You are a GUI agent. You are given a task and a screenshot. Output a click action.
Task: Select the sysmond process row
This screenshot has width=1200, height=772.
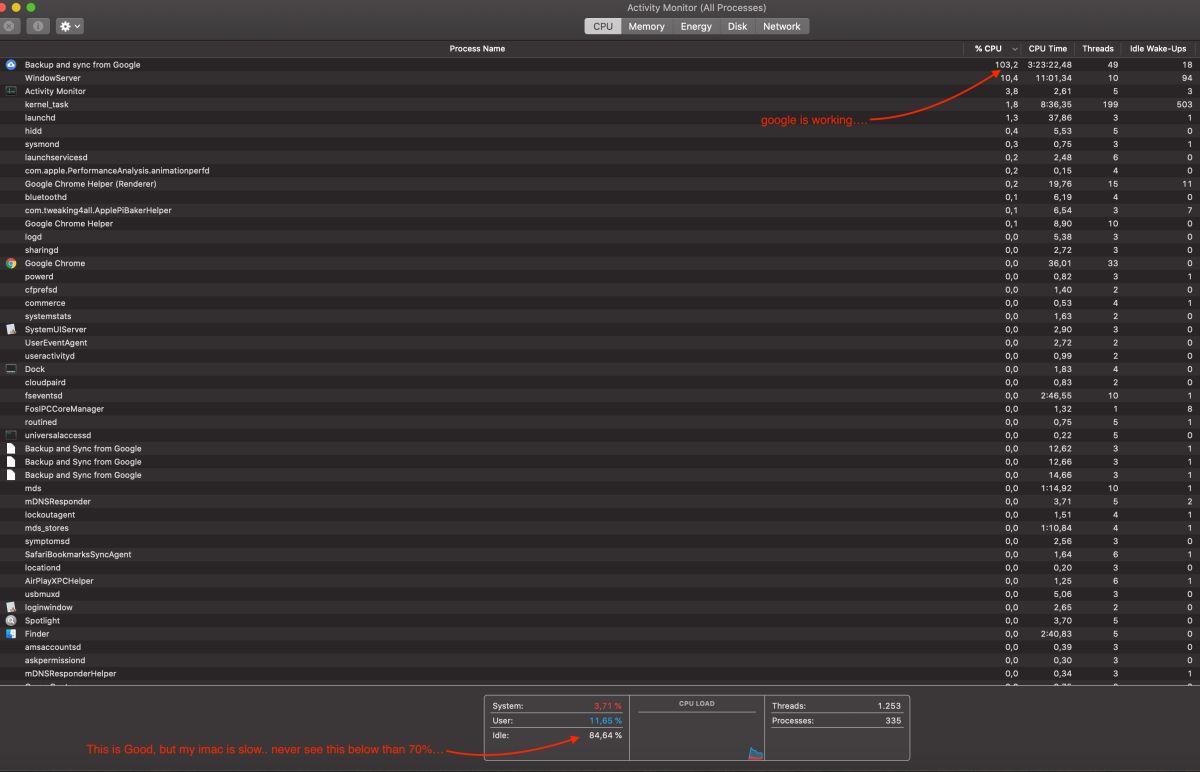[x=600, y=144]
